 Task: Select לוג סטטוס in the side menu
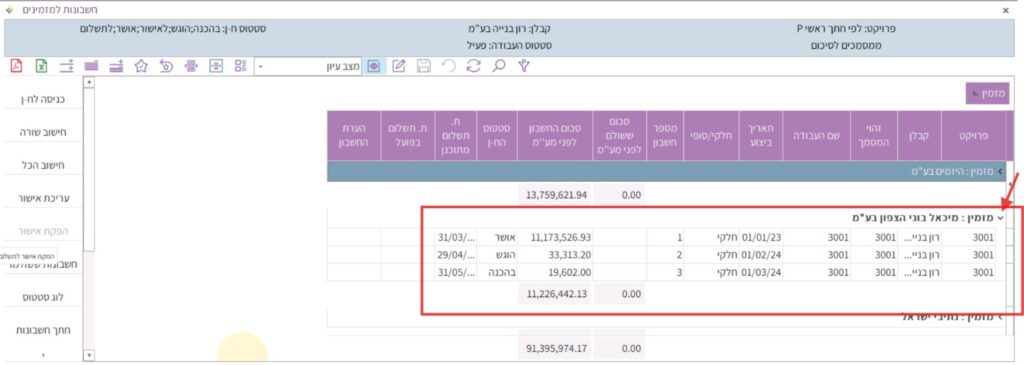(43, 297)
